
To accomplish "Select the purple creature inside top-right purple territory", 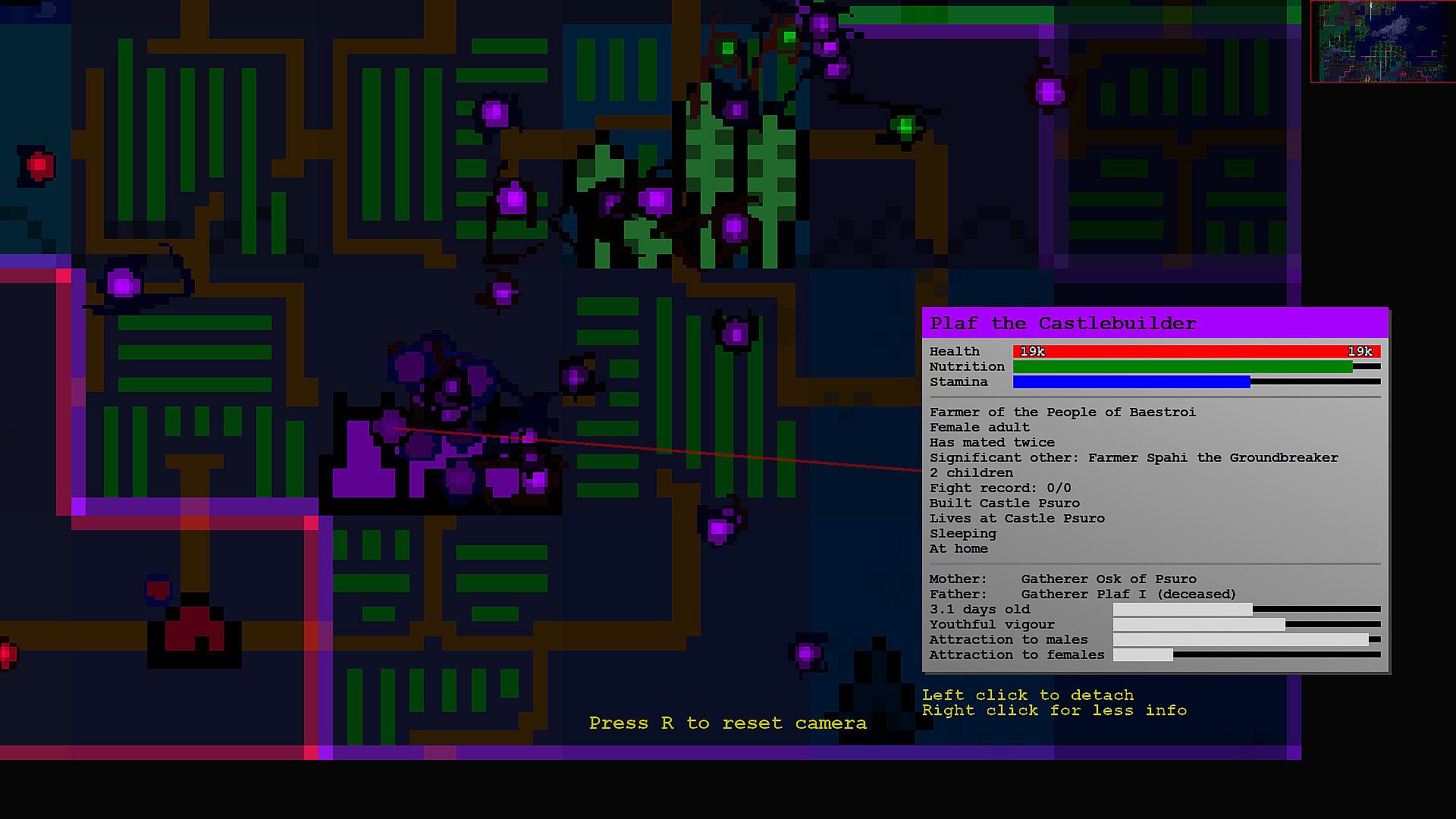I will click(x=1050, y=92).
